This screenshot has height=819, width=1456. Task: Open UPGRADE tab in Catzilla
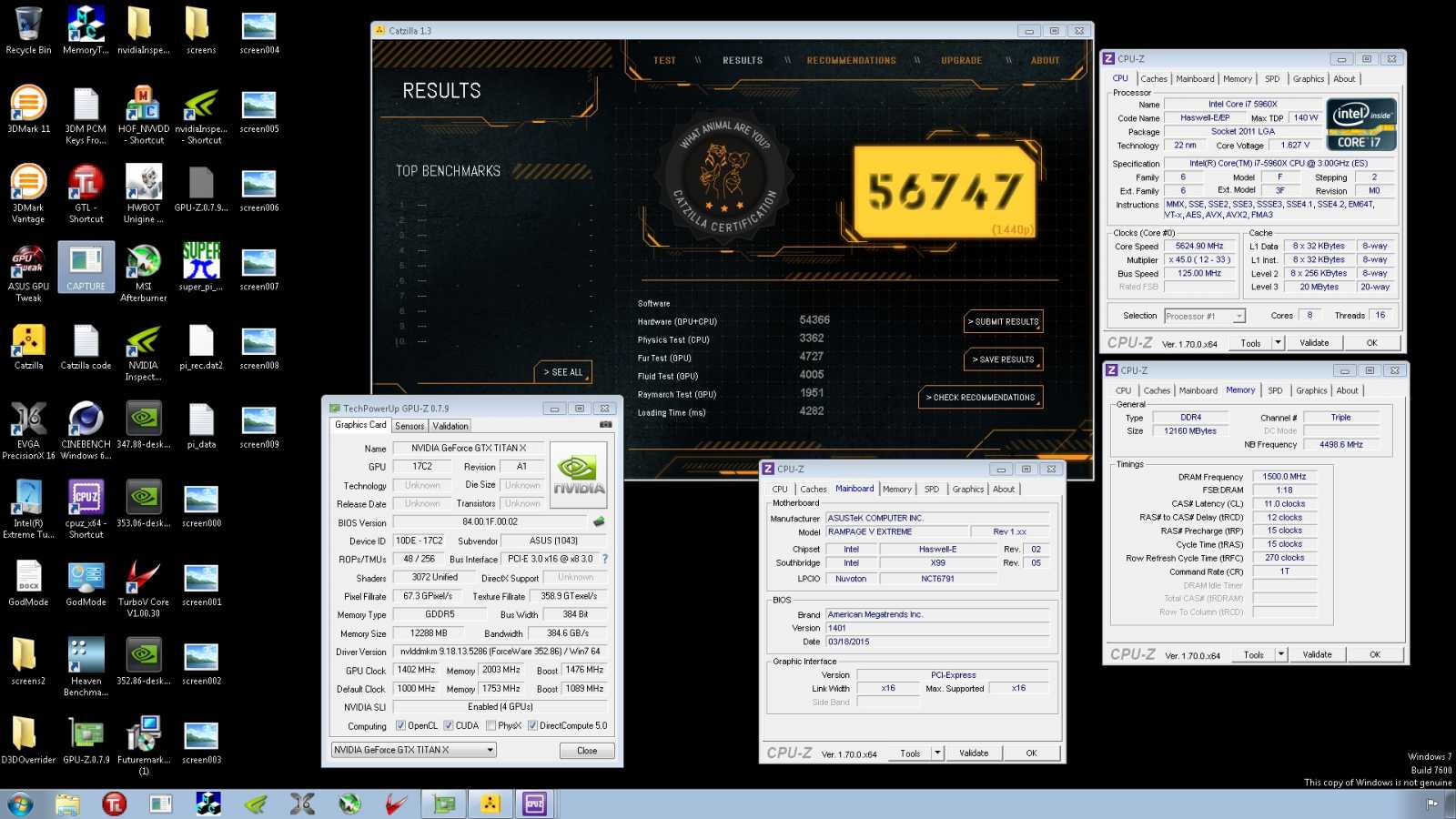[962, 61]
